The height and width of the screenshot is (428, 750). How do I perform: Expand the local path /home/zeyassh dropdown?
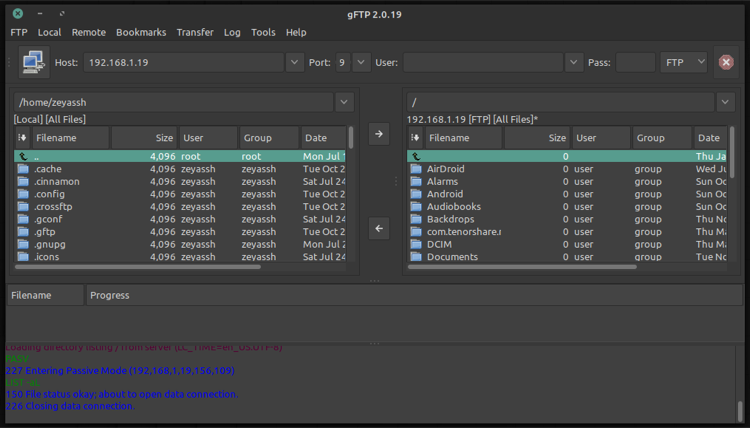tap(344, 102)
